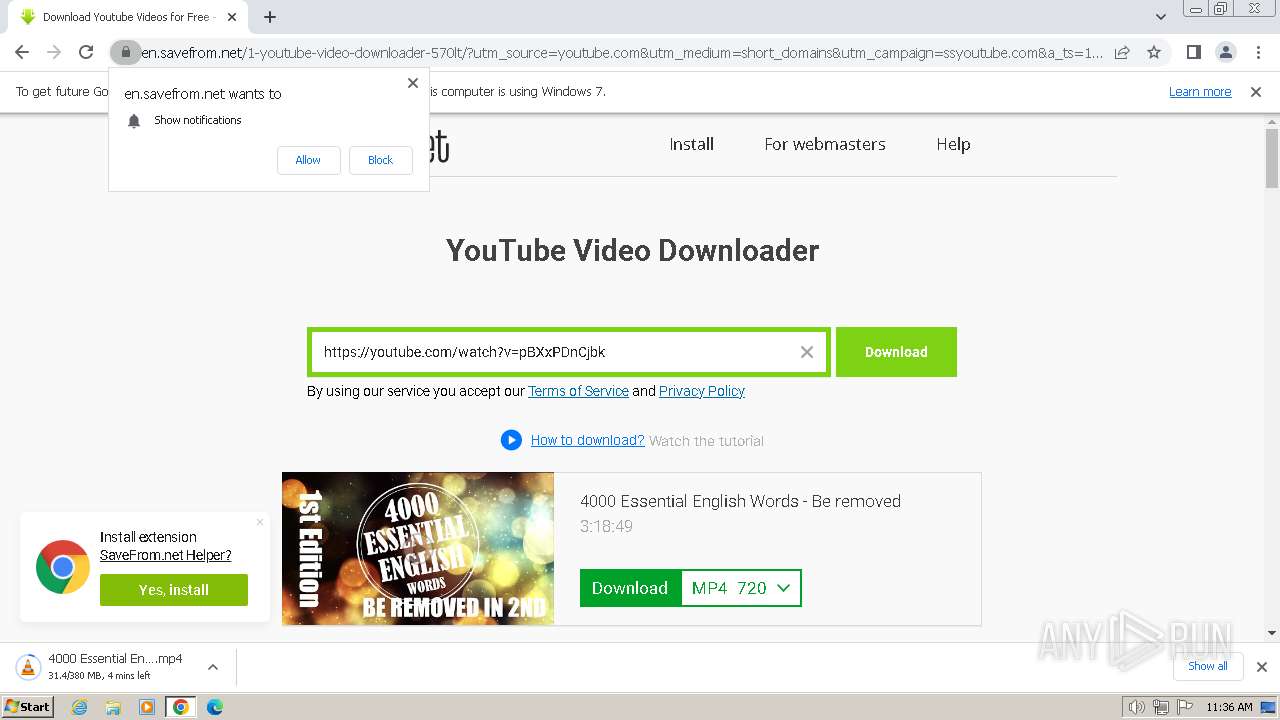The height and width of the screenshot is (720, 1280).
Task: Expand download item options chevron
Action: 213,667
